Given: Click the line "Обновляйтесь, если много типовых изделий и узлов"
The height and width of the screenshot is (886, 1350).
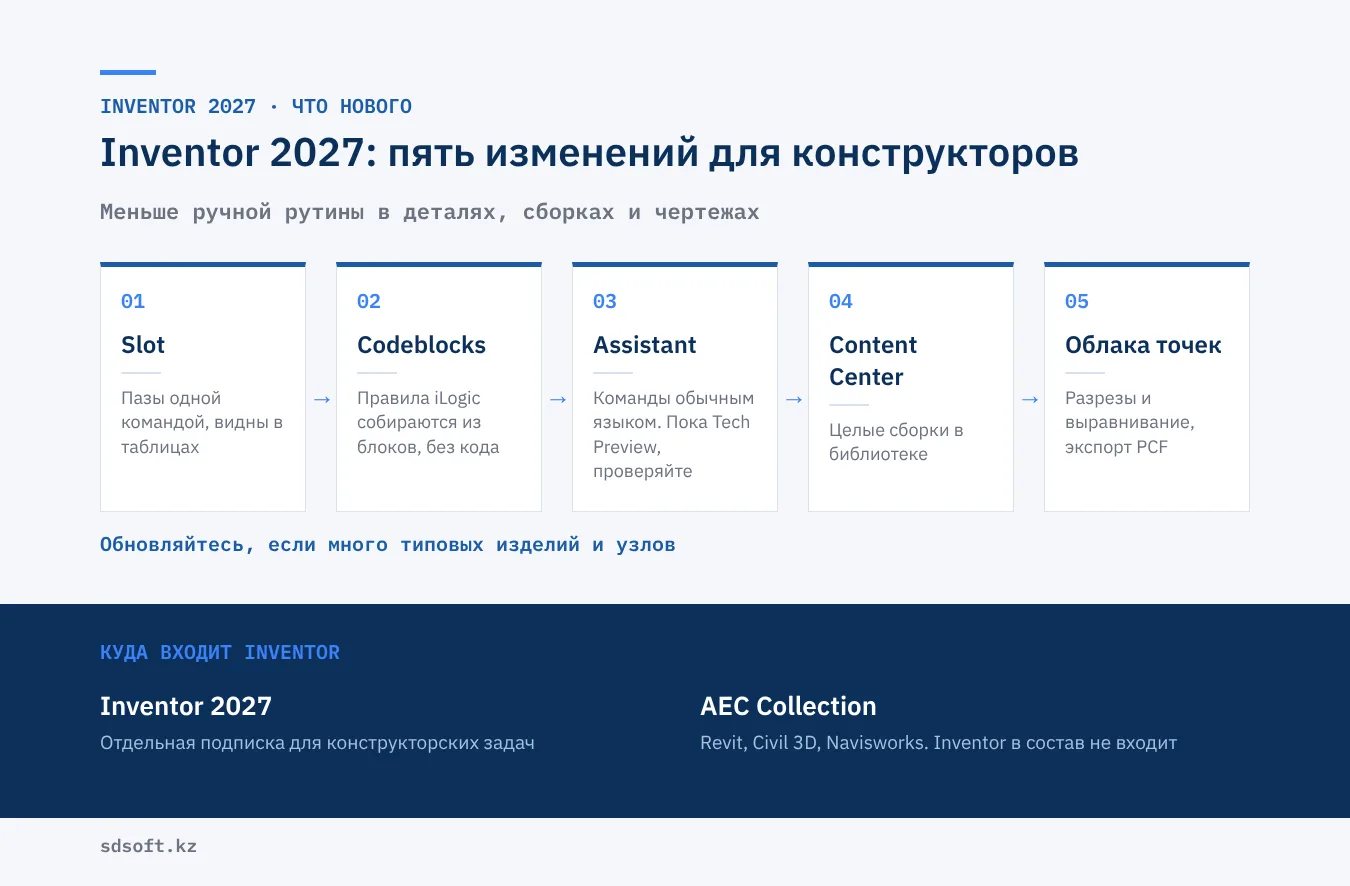Looking at the screenshot, I should (x=388, y=545).
